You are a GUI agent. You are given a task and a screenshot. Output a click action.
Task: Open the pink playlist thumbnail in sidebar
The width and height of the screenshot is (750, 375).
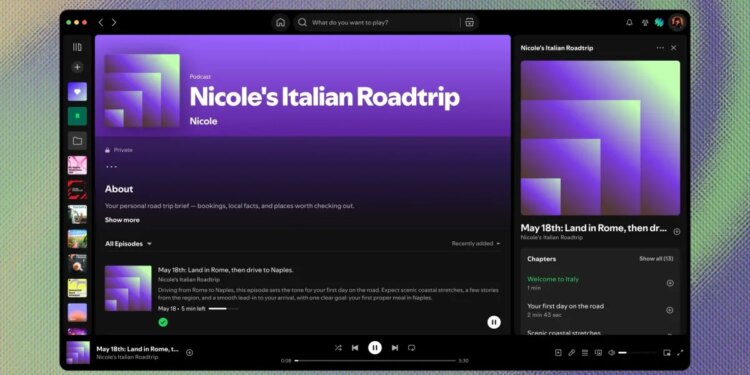click(77, 165)
